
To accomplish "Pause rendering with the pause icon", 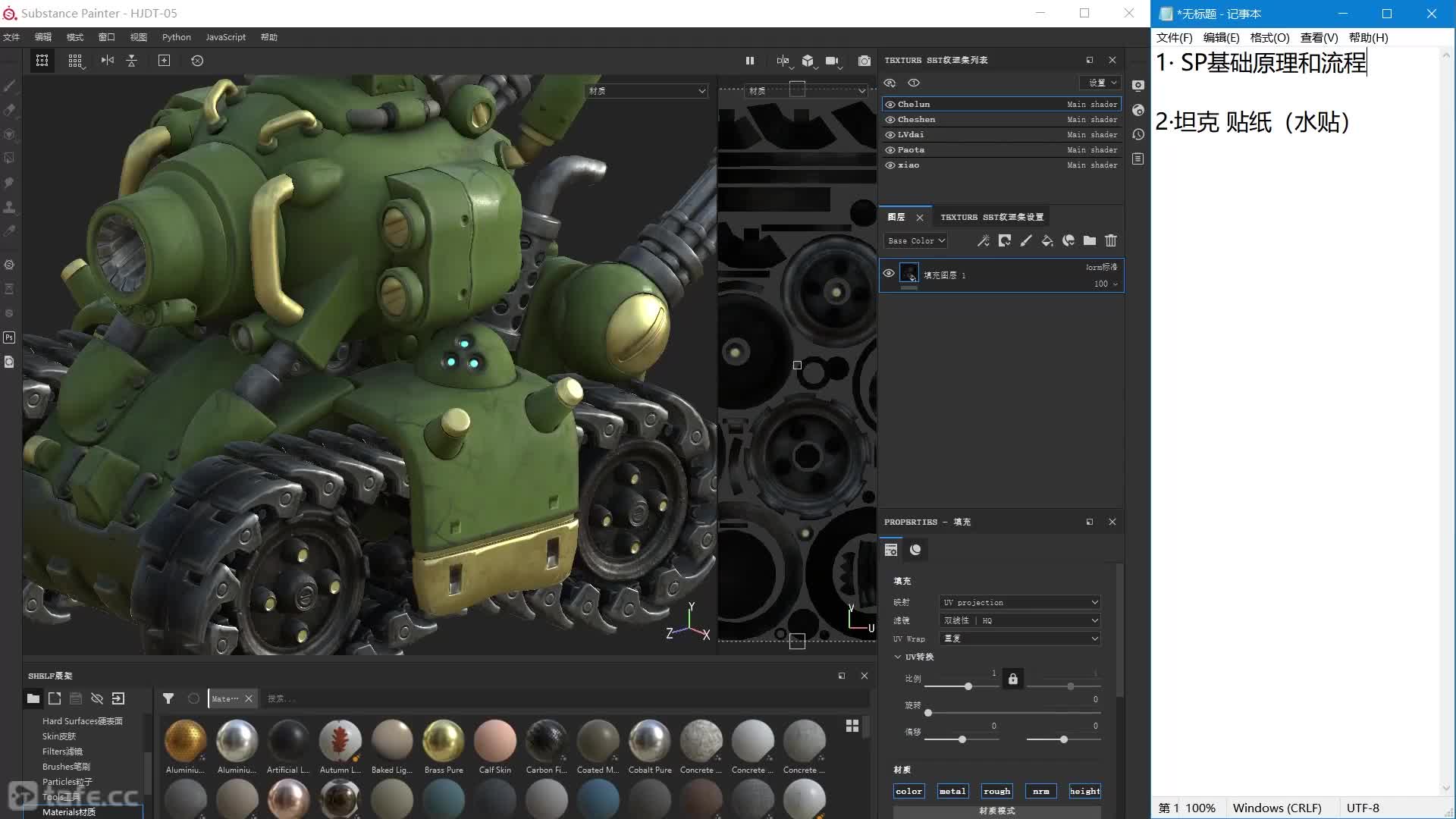I will [x=749, y=61].
